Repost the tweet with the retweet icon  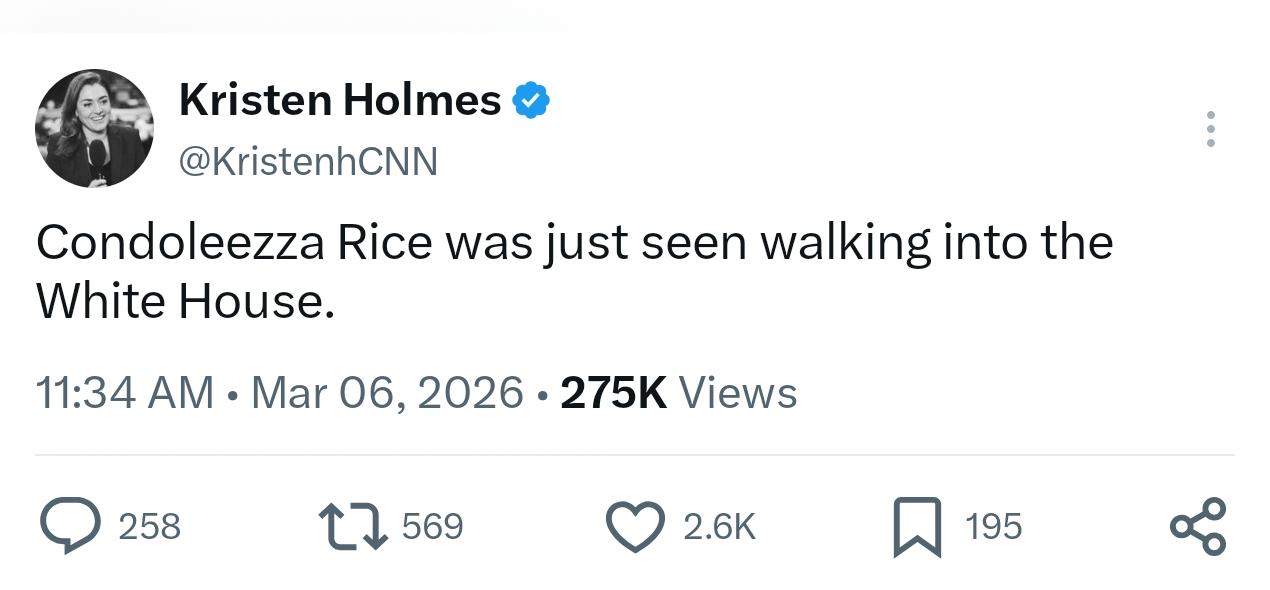pyautogui.click(x=352, y=527)
